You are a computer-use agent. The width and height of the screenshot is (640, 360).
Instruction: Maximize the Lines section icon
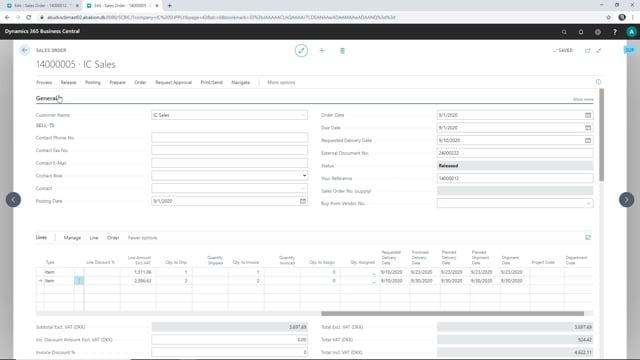click(x=588, y=238)
